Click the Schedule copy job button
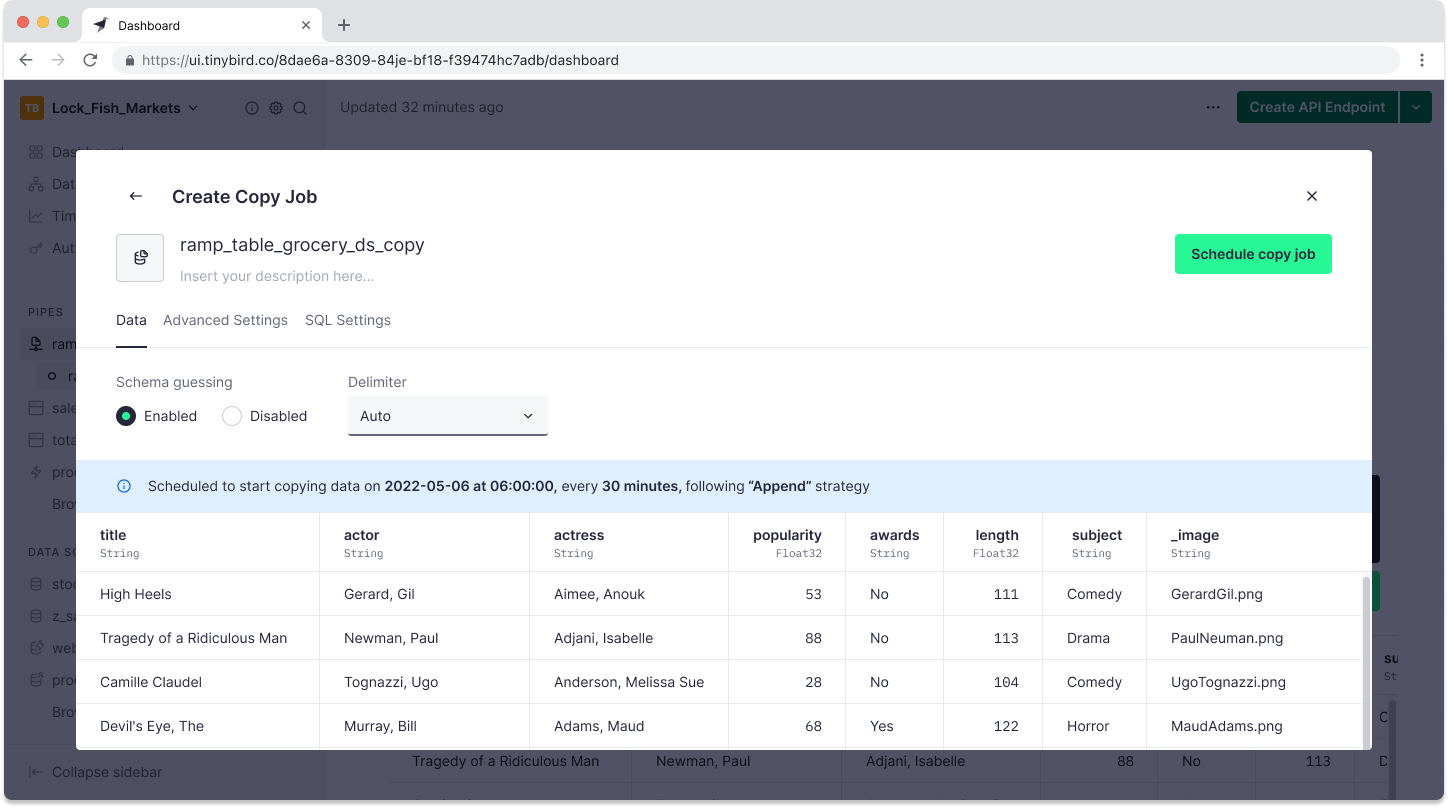Screen dimensions: 1448x808 click(x=1253, y=254)
